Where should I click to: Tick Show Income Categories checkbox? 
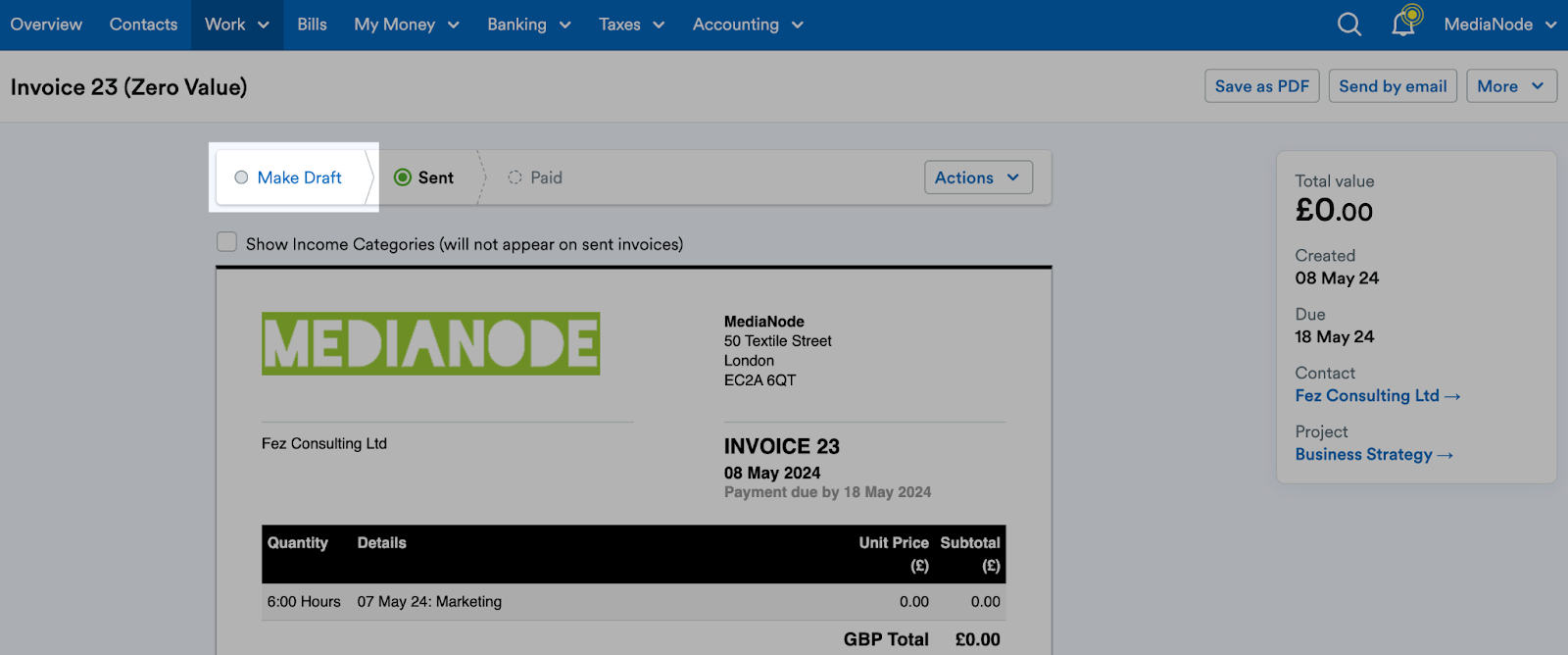tap(226, 242)
